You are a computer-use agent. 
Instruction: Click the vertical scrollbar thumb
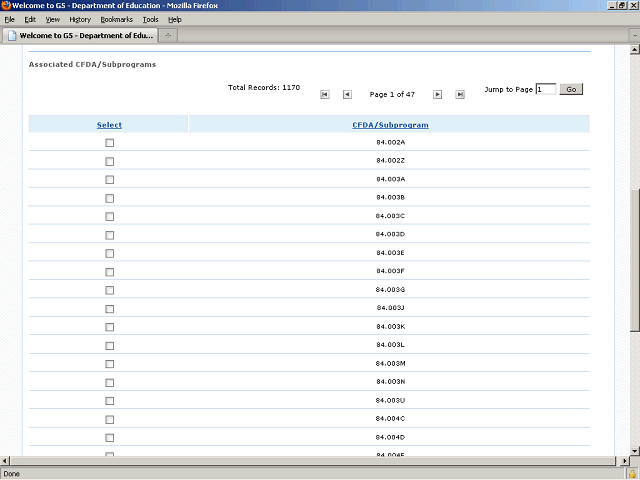(634, 260)
